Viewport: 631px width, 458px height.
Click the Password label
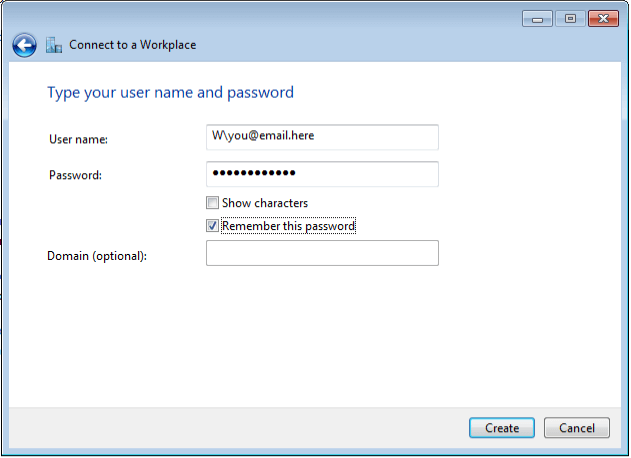click(75, 175)
